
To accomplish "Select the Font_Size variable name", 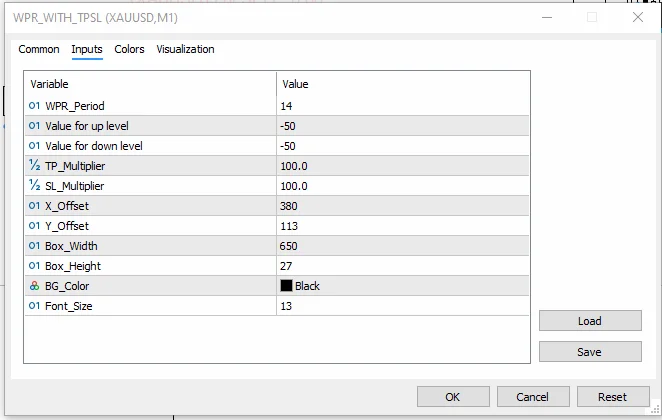I will [x=69, y=306].
